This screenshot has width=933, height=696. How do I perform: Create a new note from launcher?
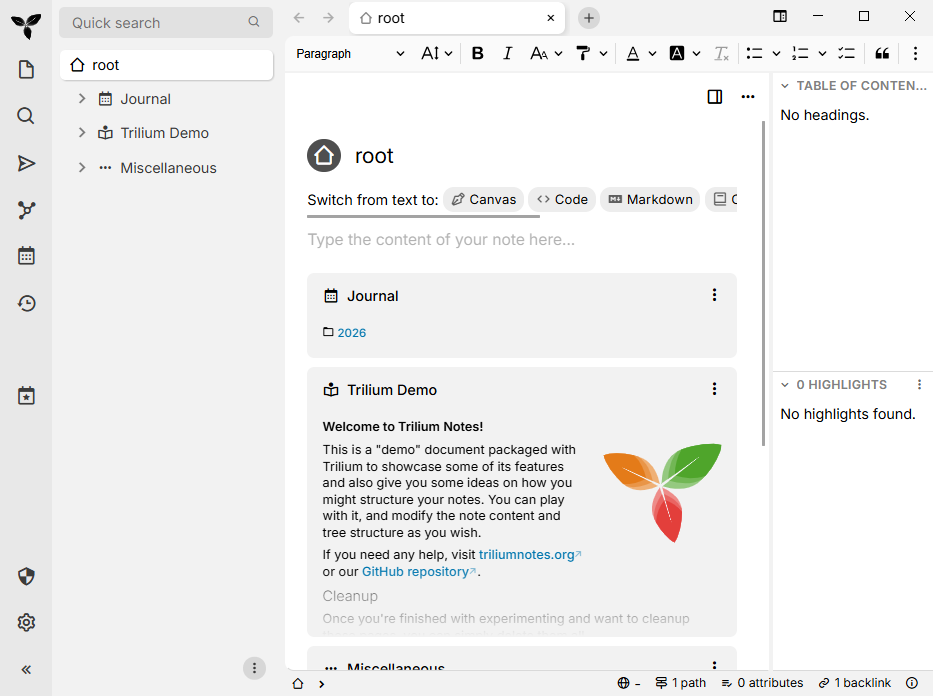tap(26, 70)
